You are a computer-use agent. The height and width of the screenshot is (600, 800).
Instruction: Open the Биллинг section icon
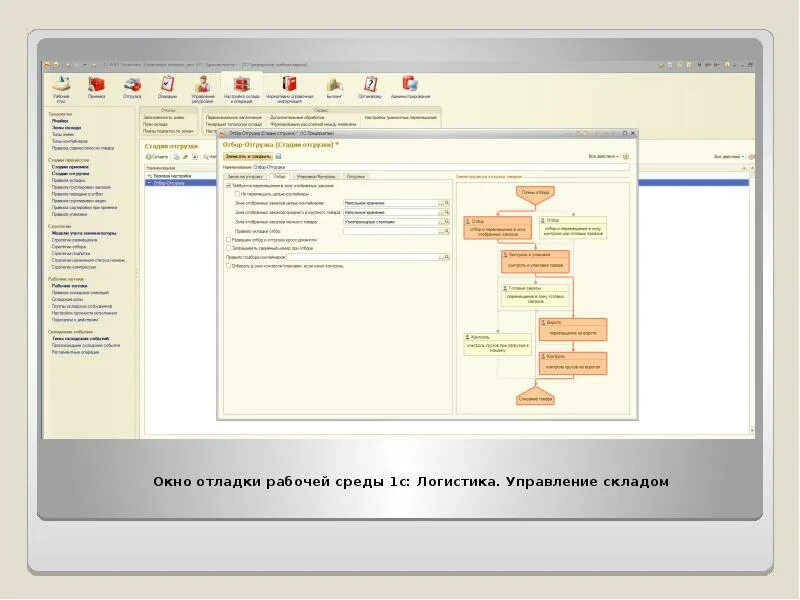click(334, 86)
